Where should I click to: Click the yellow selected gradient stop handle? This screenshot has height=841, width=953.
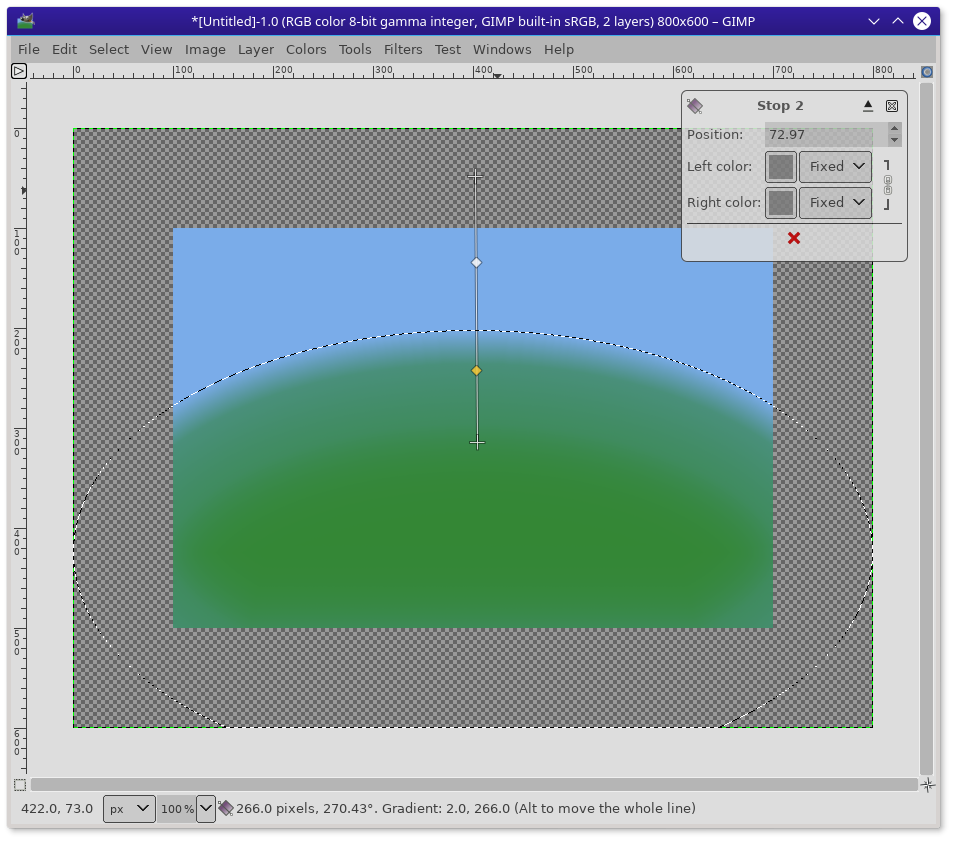(x=477, y=371)
